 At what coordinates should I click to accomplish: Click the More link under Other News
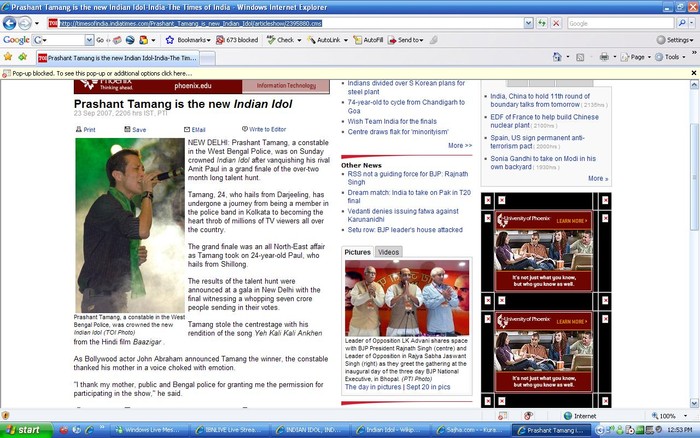(x=459, y=145)
